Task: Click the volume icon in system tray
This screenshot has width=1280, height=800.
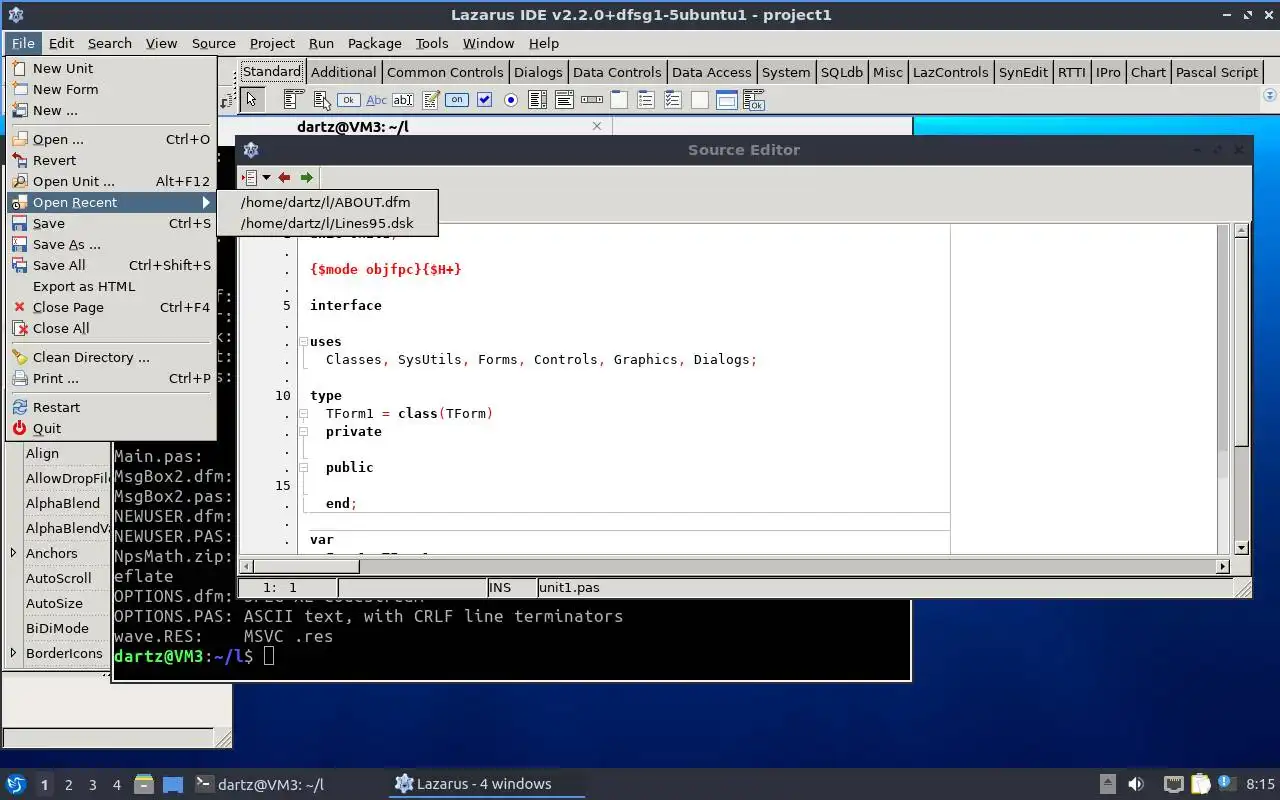Action: (x=1135, y=784)
